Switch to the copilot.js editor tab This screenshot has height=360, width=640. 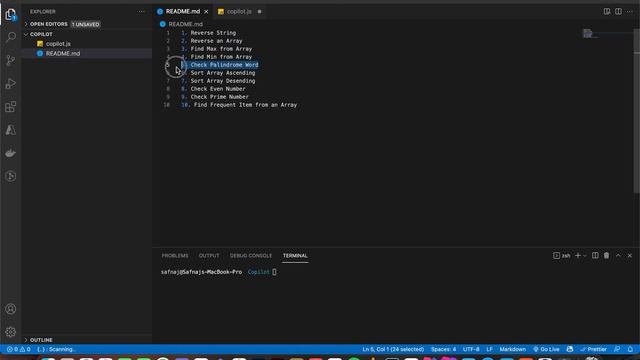point(239,11)
